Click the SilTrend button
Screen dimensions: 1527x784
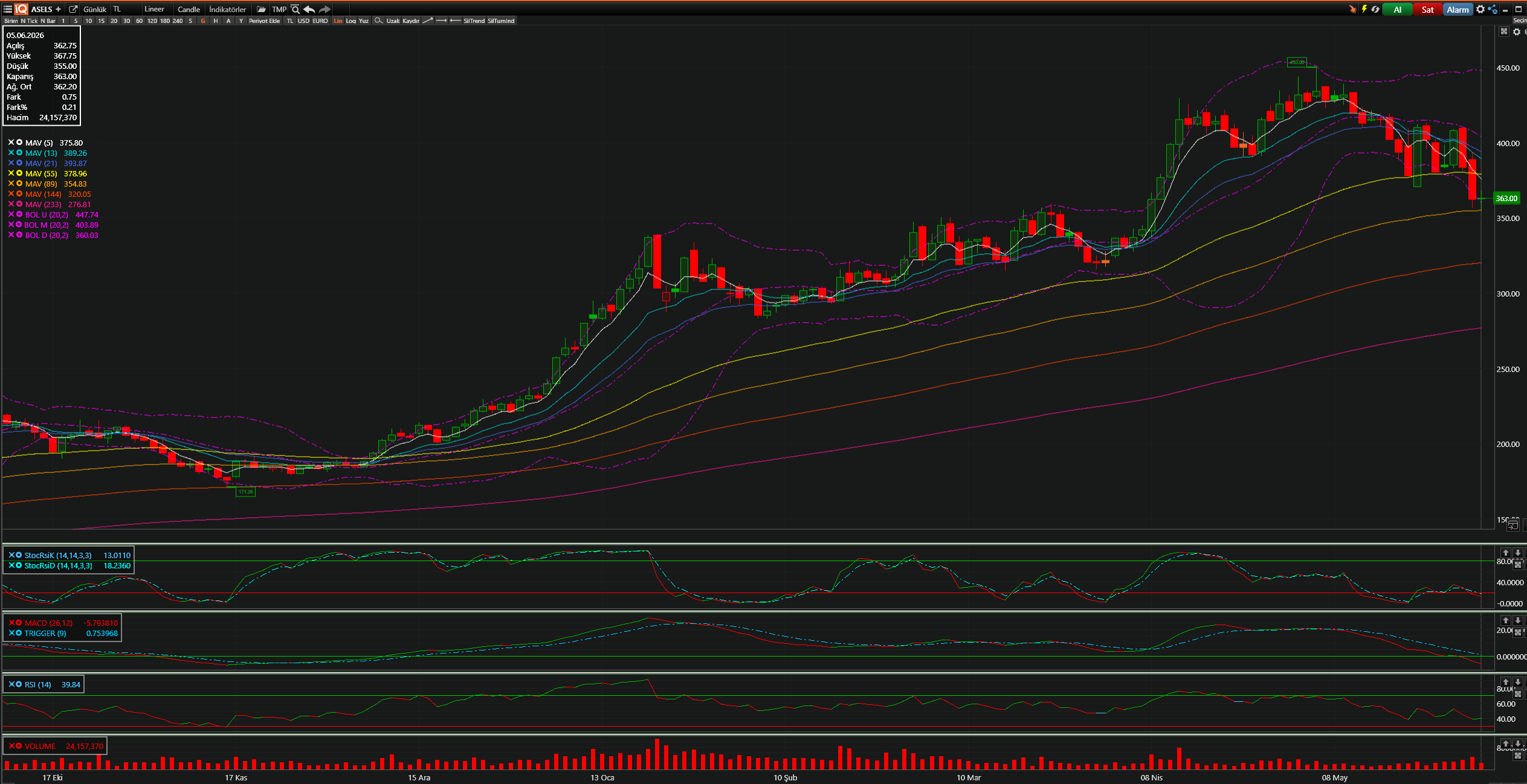pos(474,21)
